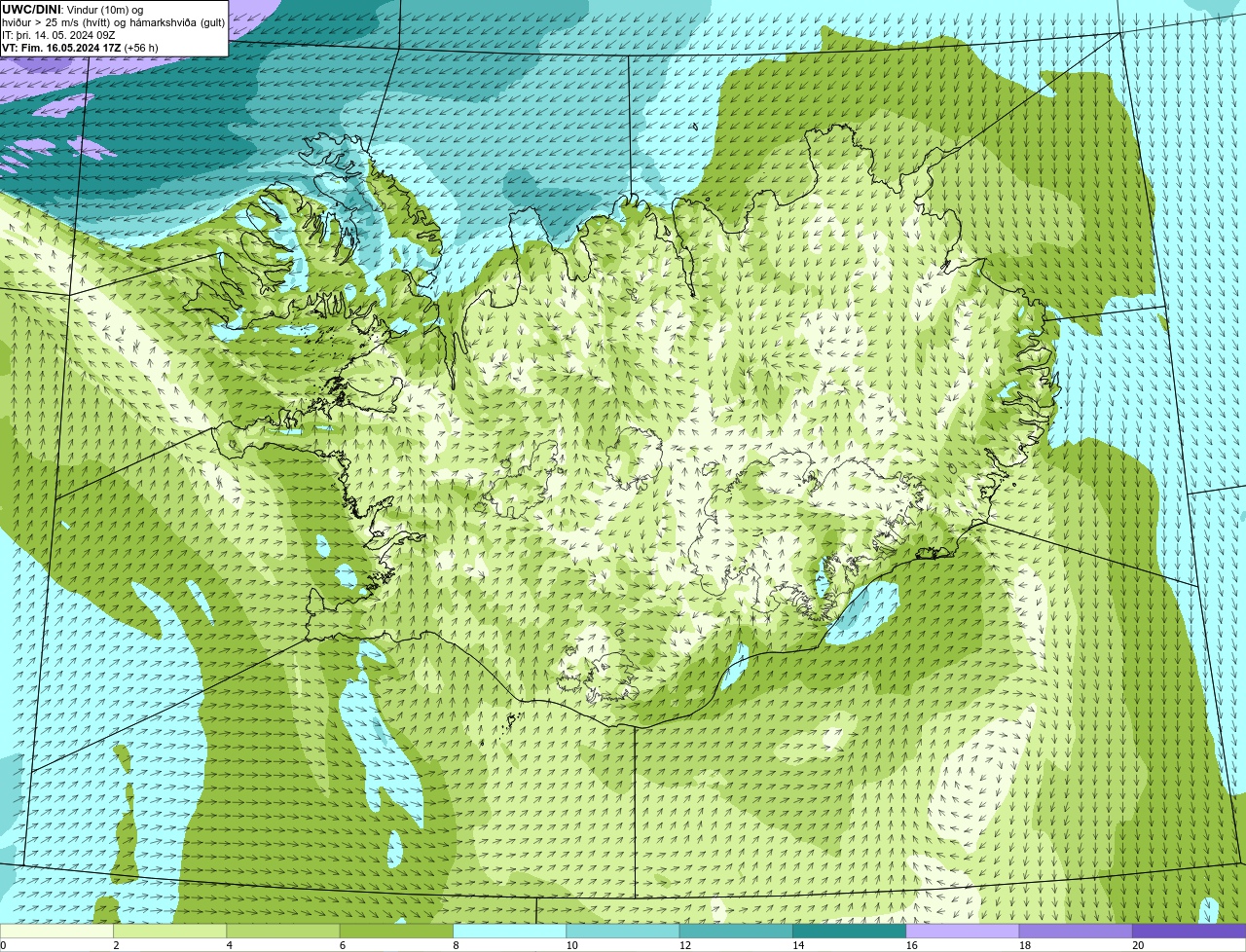Click the 4–6 m/s light green legend swatch
The width and height of the screenshot is (1246, 952).
coord(283,931)
